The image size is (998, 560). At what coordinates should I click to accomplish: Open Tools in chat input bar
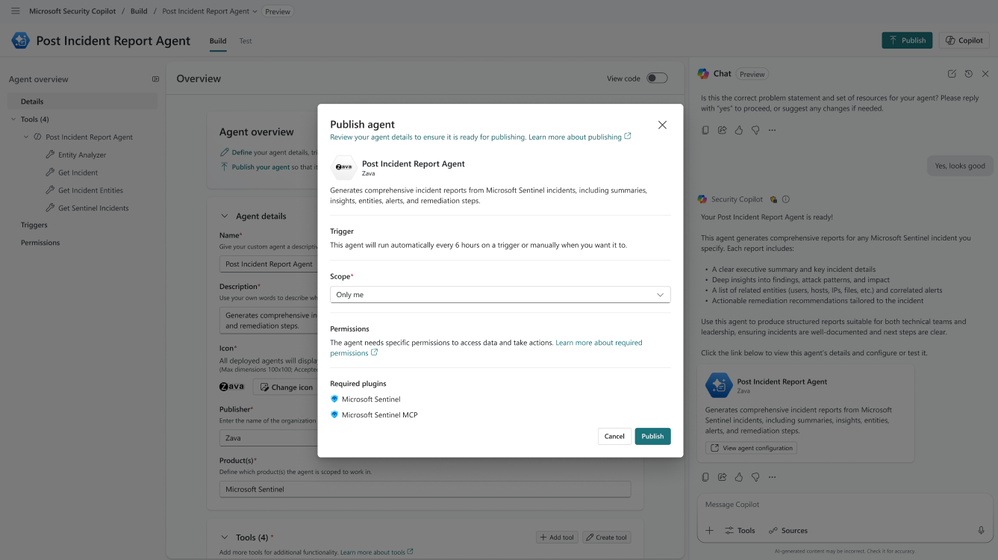(740, 530)
